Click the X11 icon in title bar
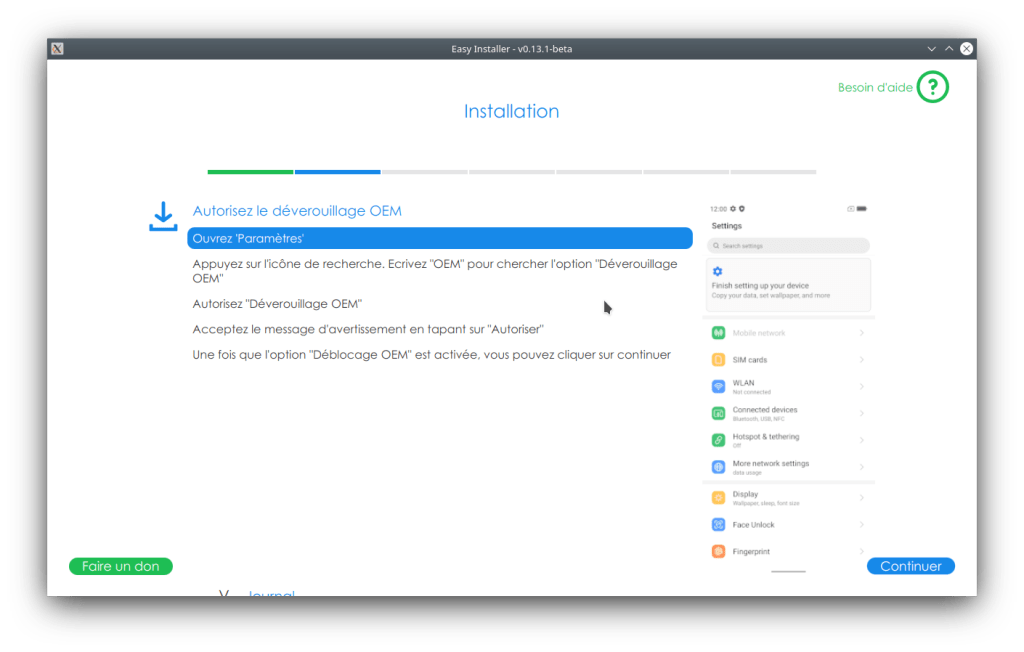Screen dimensions: 1024x652 (x=58, y=48)
